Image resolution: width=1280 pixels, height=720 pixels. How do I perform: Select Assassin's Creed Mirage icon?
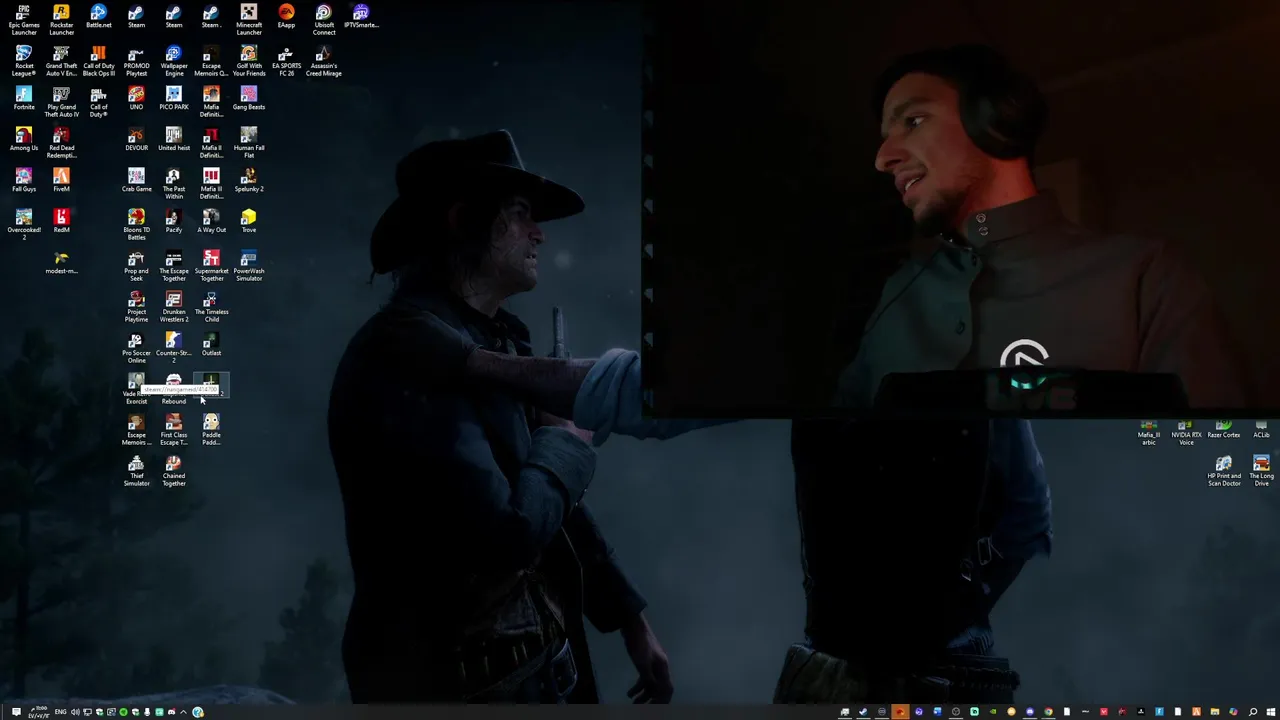pos(324,61)
